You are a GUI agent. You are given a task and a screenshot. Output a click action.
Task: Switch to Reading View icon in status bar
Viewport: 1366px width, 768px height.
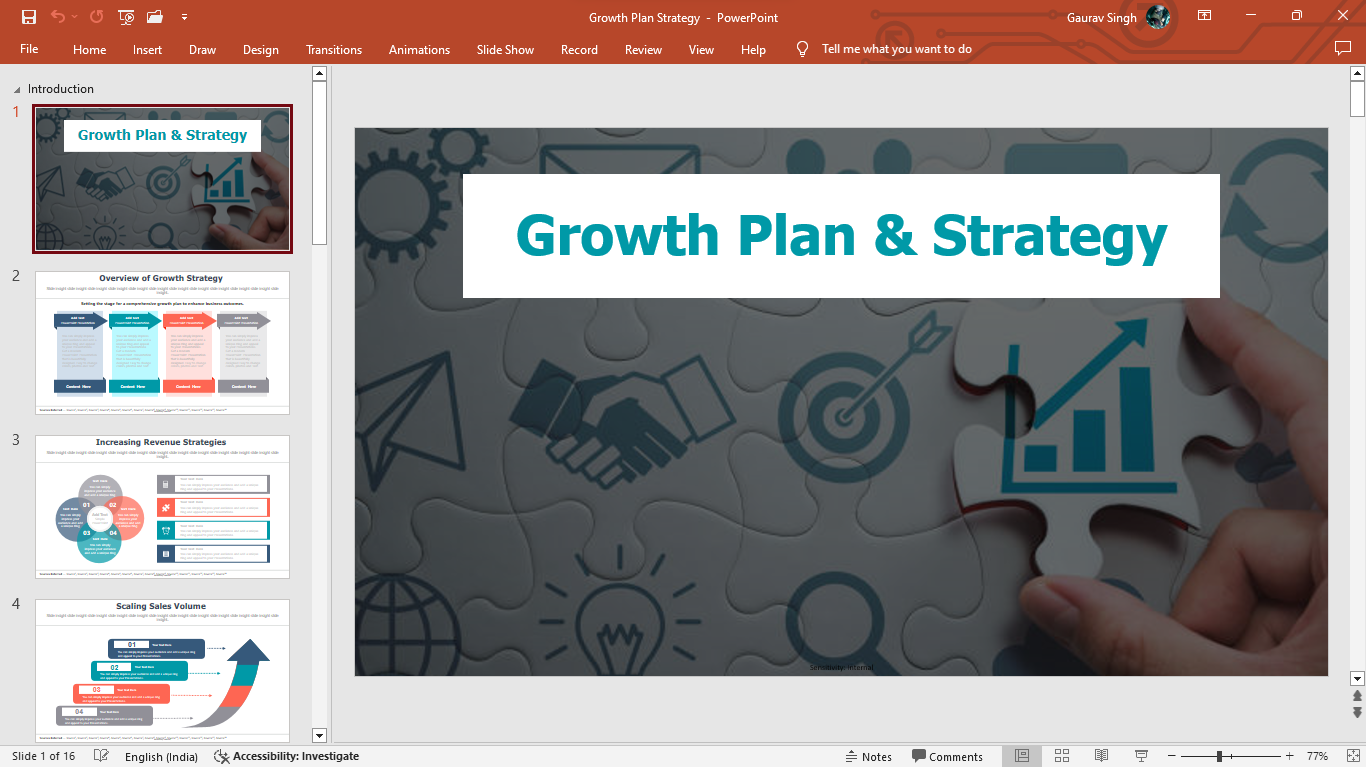click(x=1101, y=756)
